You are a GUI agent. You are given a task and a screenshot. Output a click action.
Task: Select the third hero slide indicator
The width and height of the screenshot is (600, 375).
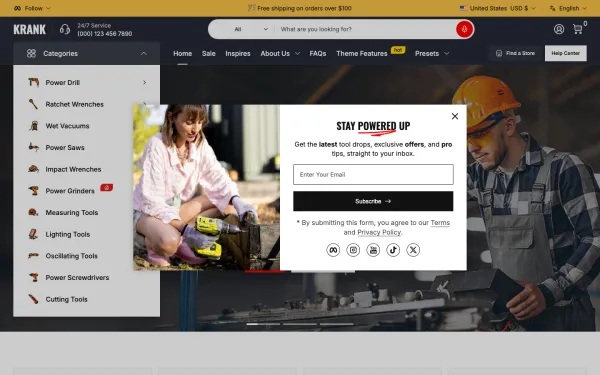pyautogui.click(x=336, y=324)
